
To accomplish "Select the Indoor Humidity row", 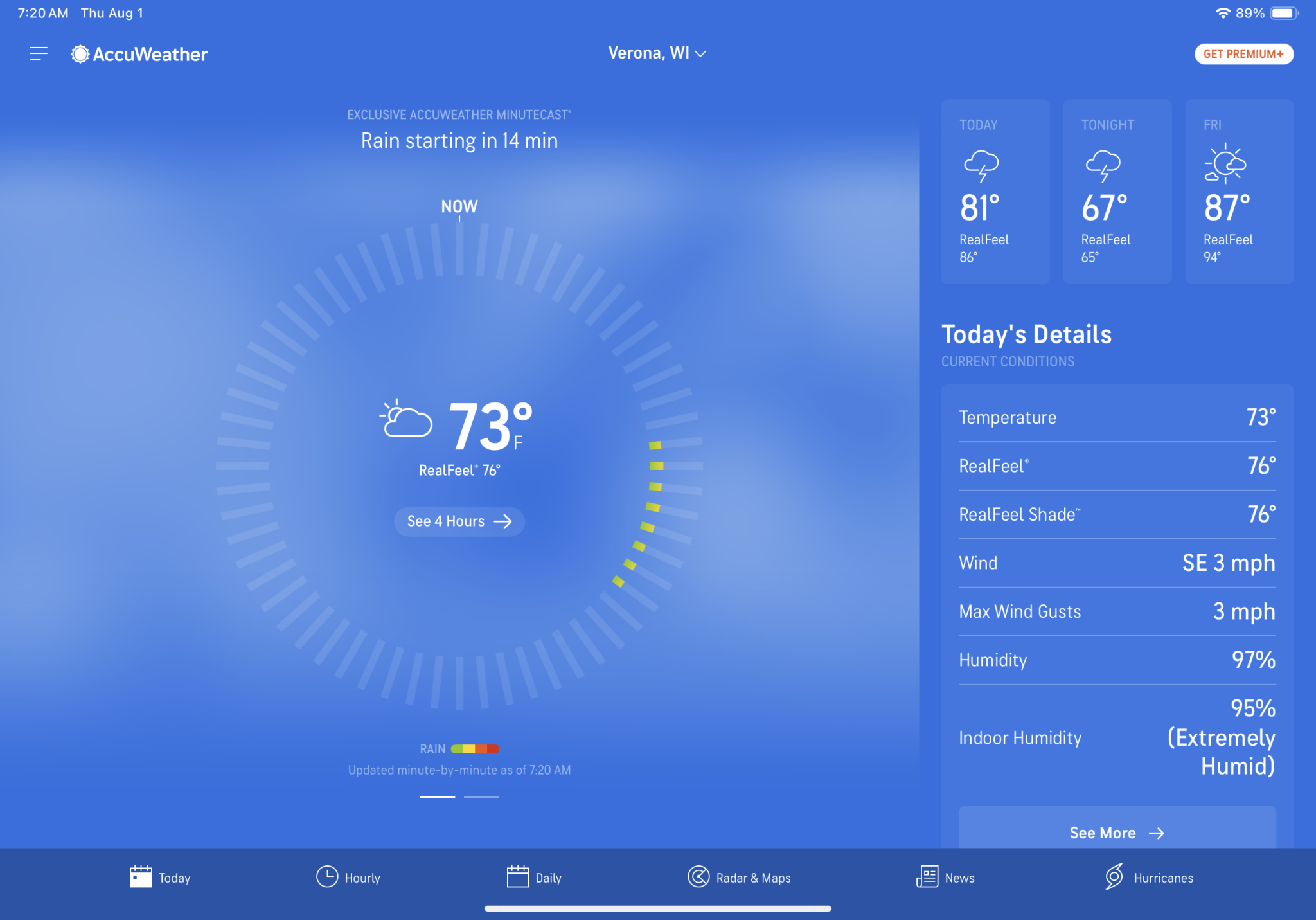I will click(x=1117, y=737).
